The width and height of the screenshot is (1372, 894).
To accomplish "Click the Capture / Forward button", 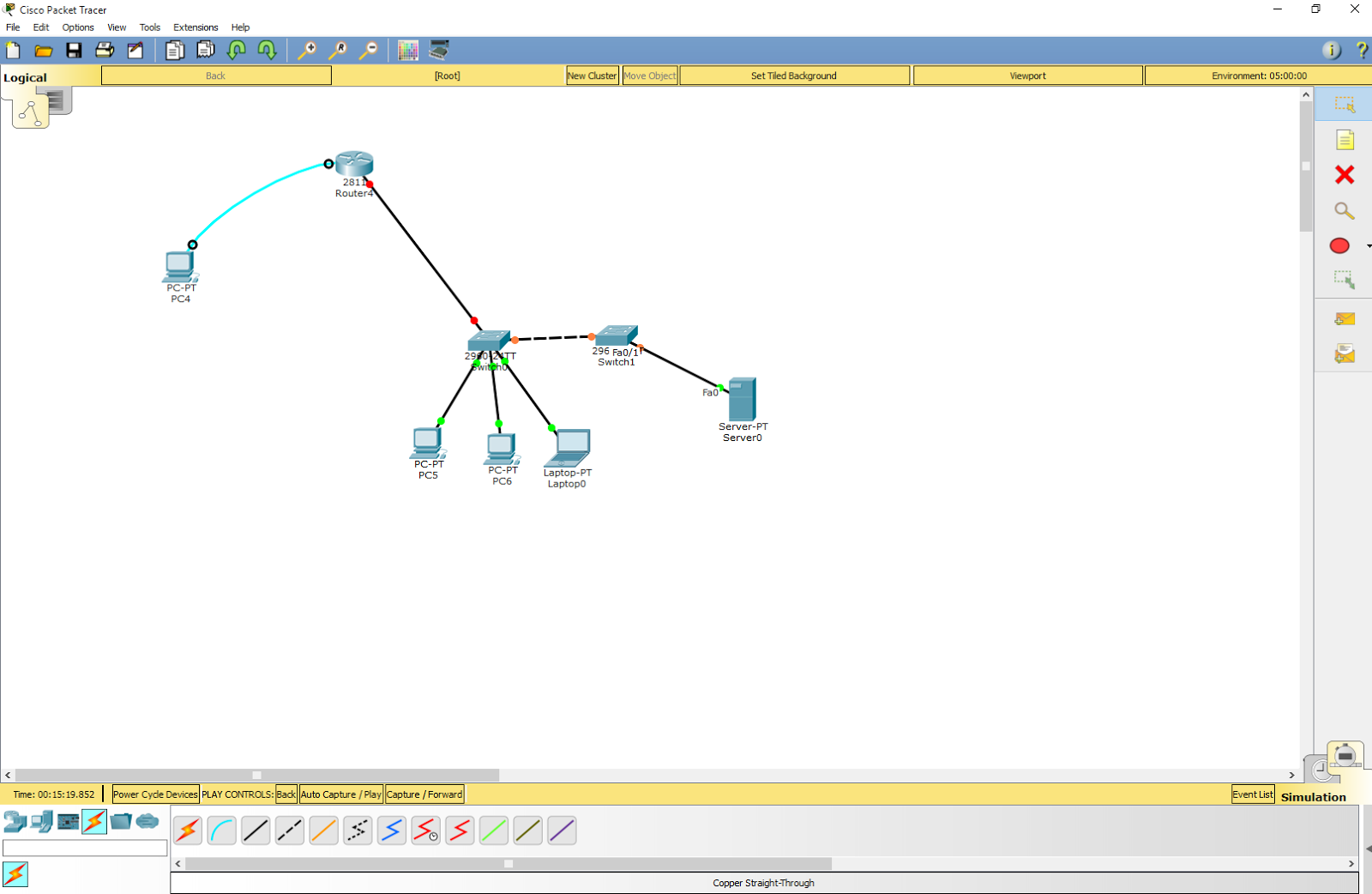I will (x=424, y=794).
